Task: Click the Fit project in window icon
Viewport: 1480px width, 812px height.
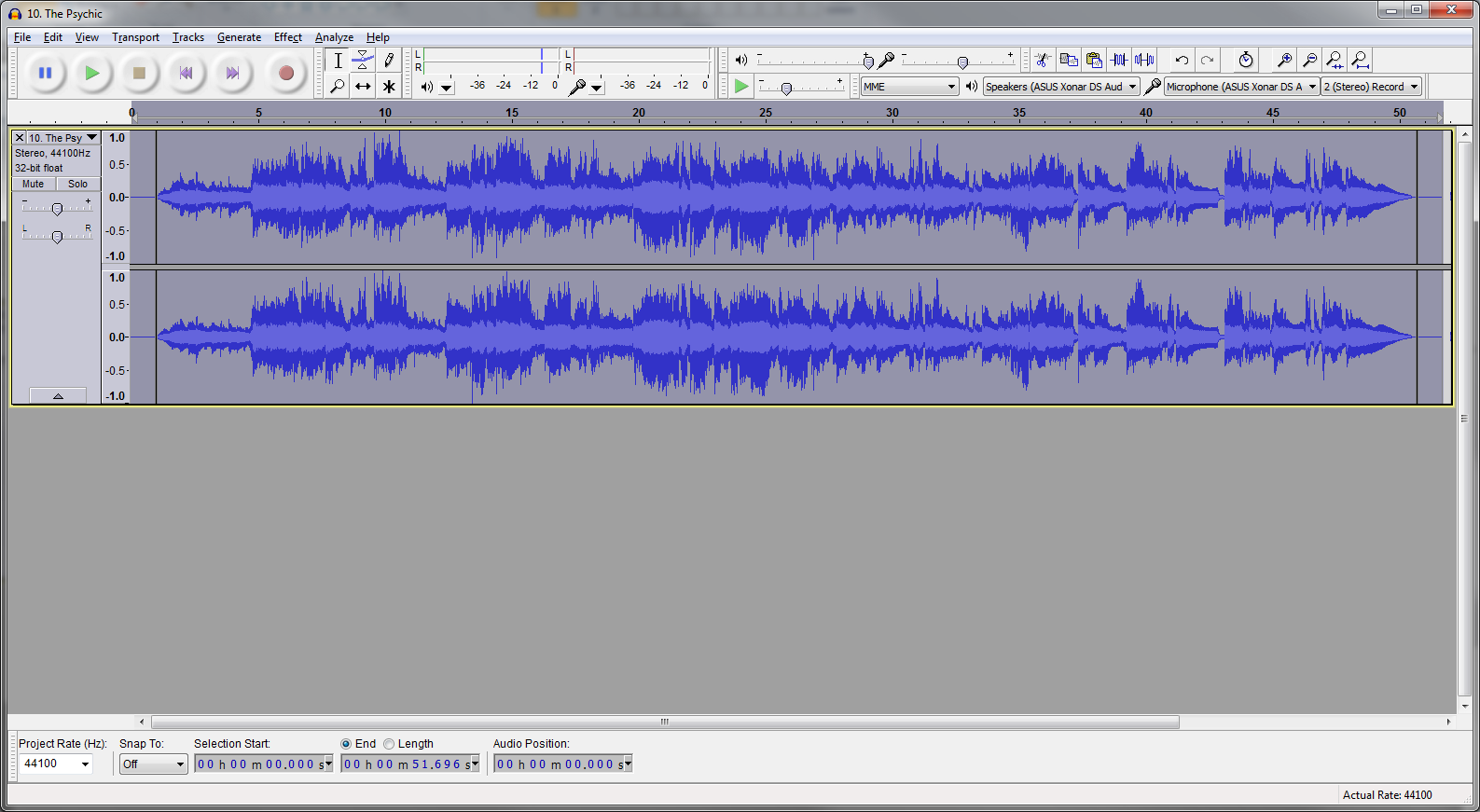Action: click(x=1361, y=60)
